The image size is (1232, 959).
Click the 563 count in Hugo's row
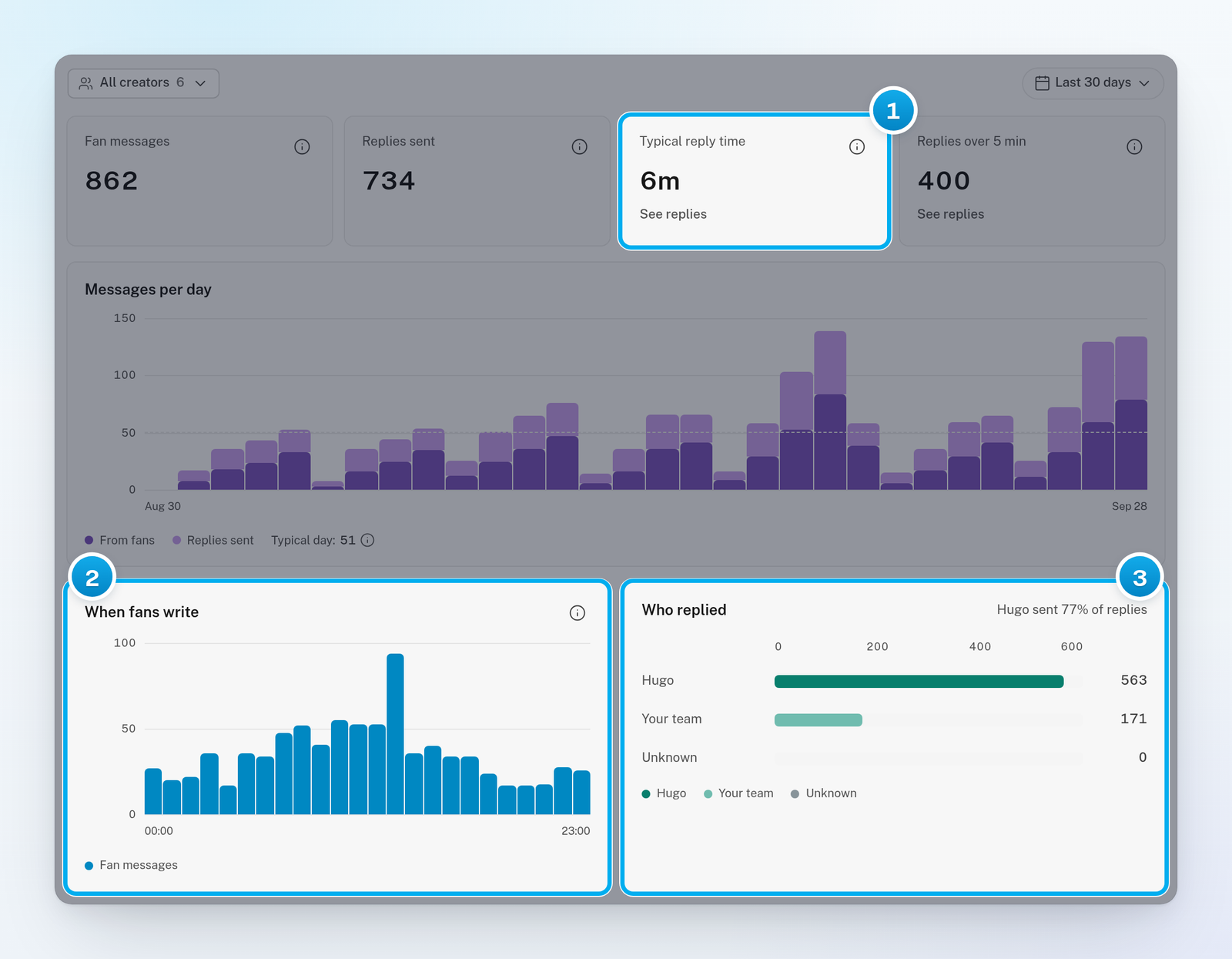pos(1133,680)
